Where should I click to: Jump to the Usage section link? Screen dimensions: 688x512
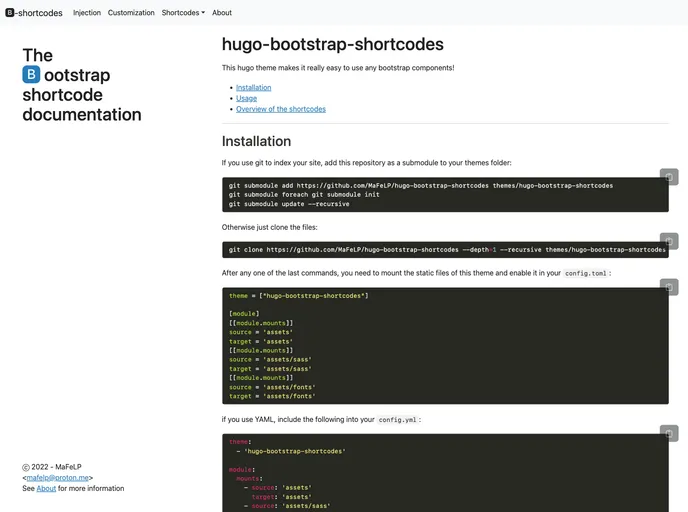(246, 98)
